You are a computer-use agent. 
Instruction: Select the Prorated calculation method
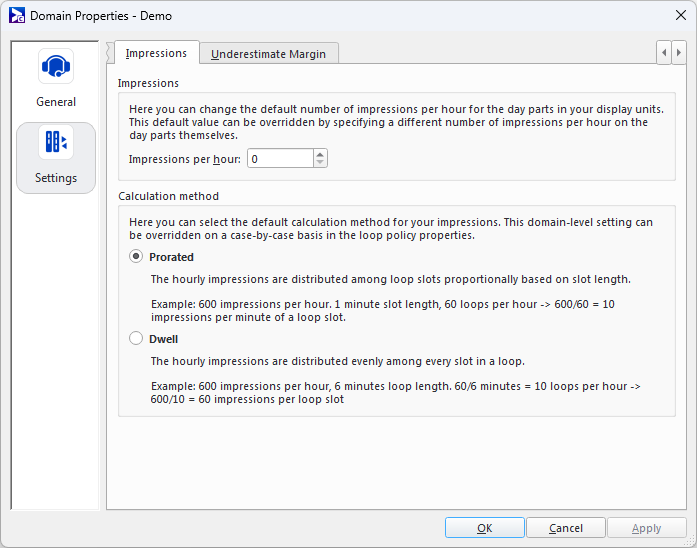pyautogui.click(x=136, y=257)
